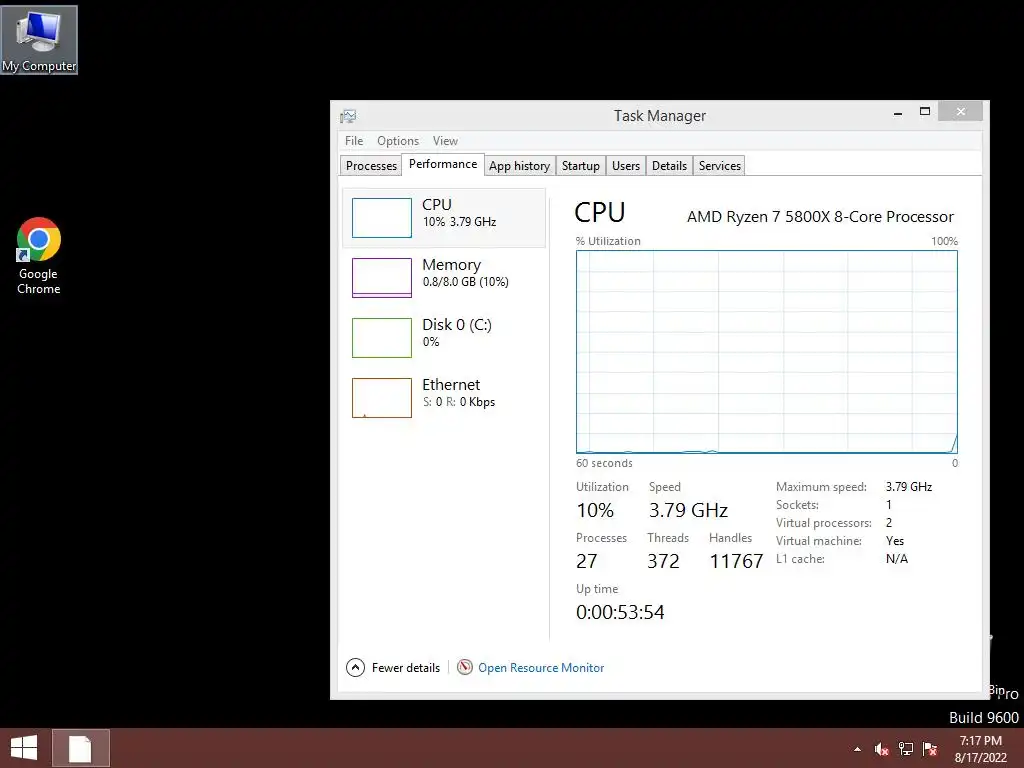Show hidden tray icons arrow

857,749
